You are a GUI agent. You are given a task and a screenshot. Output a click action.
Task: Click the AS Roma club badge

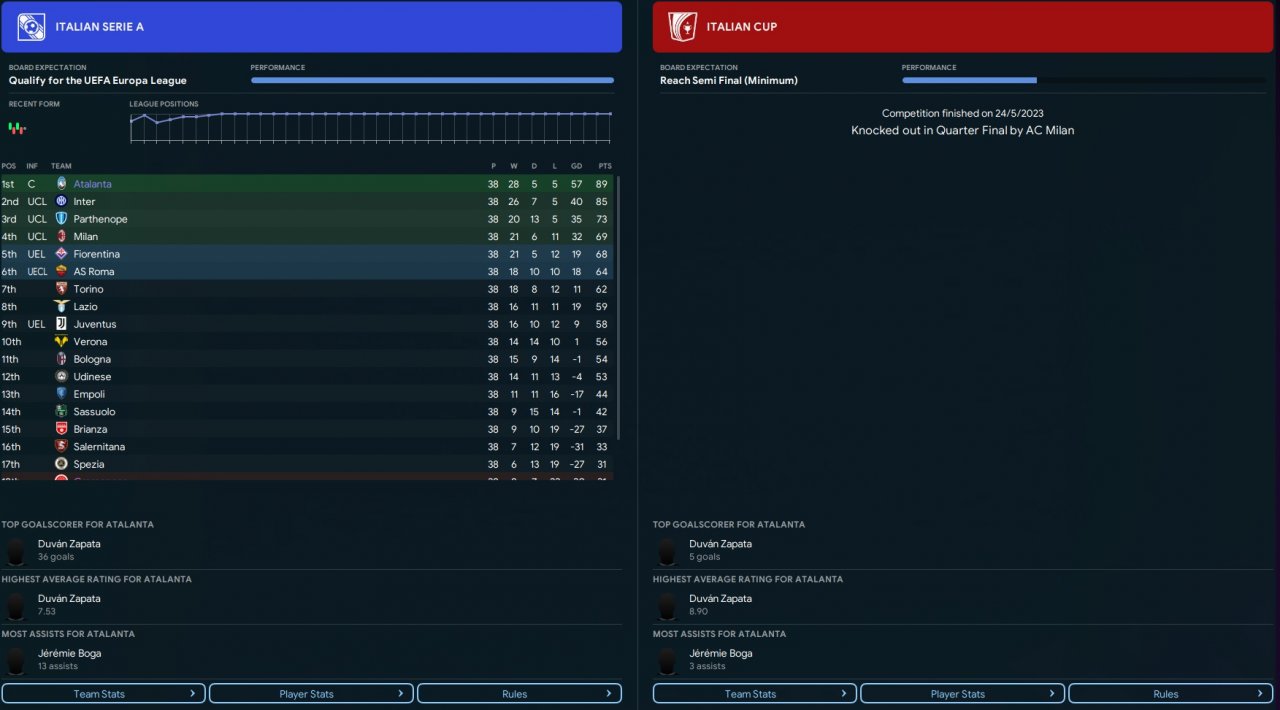[x=61, y=272]
